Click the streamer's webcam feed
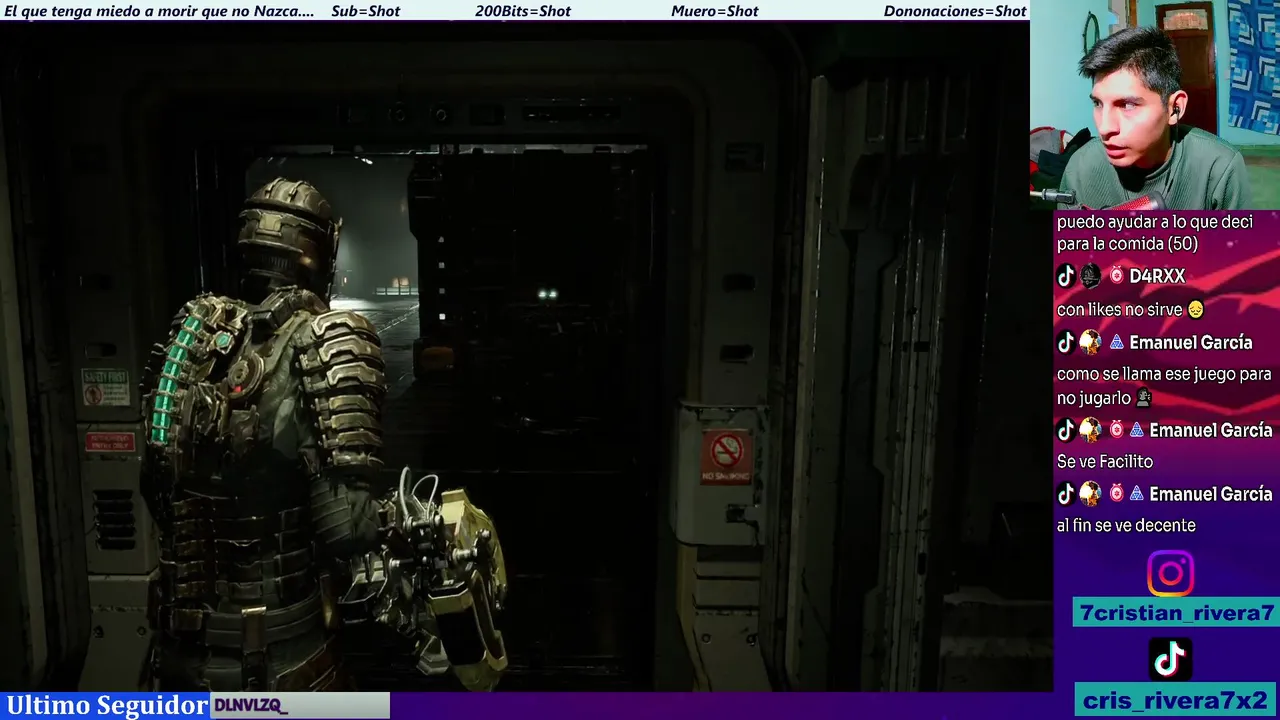Screen dimensions: 1280x720 [x=1155, y=104]
